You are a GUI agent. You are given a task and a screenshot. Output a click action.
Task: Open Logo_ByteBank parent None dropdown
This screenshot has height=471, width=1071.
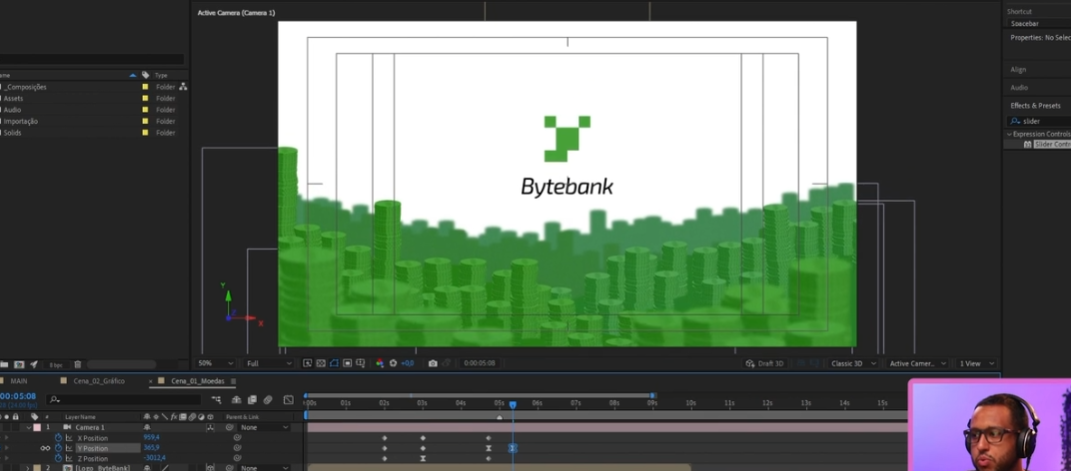265,468
